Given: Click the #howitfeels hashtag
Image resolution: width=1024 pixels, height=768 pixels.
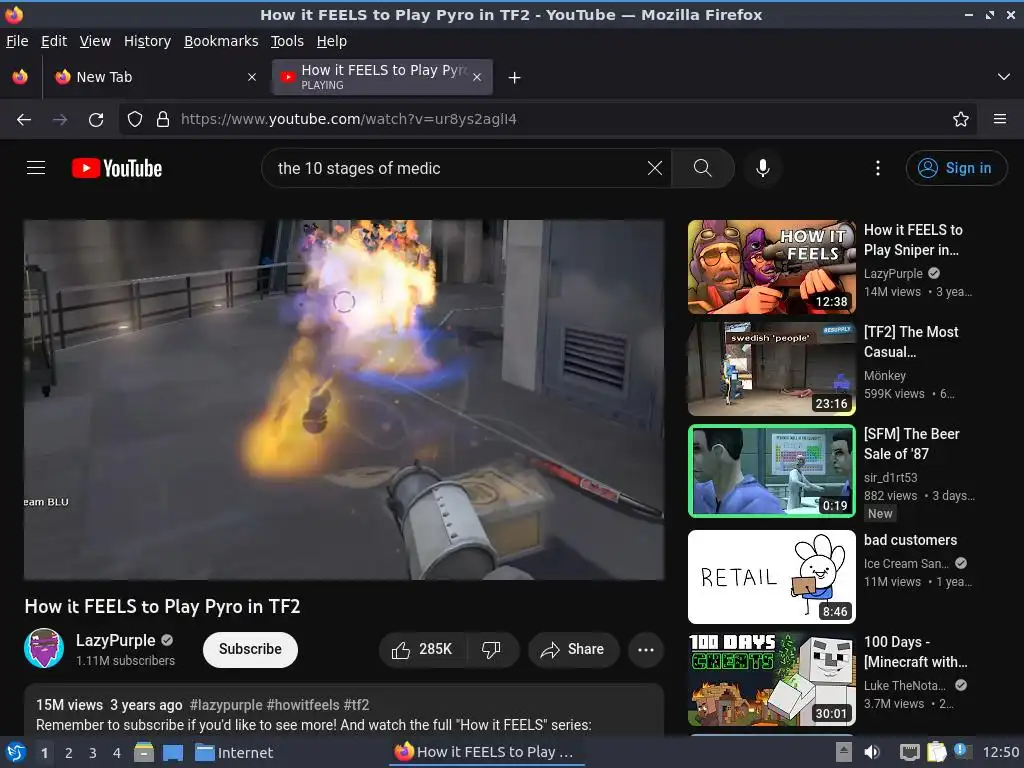Looking at the screenshot, I should [x=303, y=705].
